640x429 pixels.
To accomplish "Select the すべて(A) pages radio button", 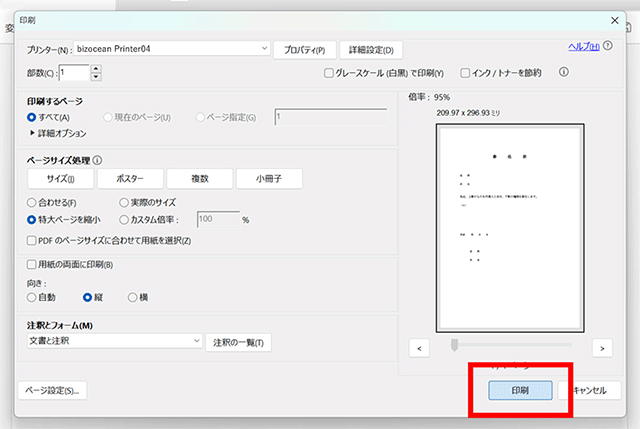I will 31,118.
